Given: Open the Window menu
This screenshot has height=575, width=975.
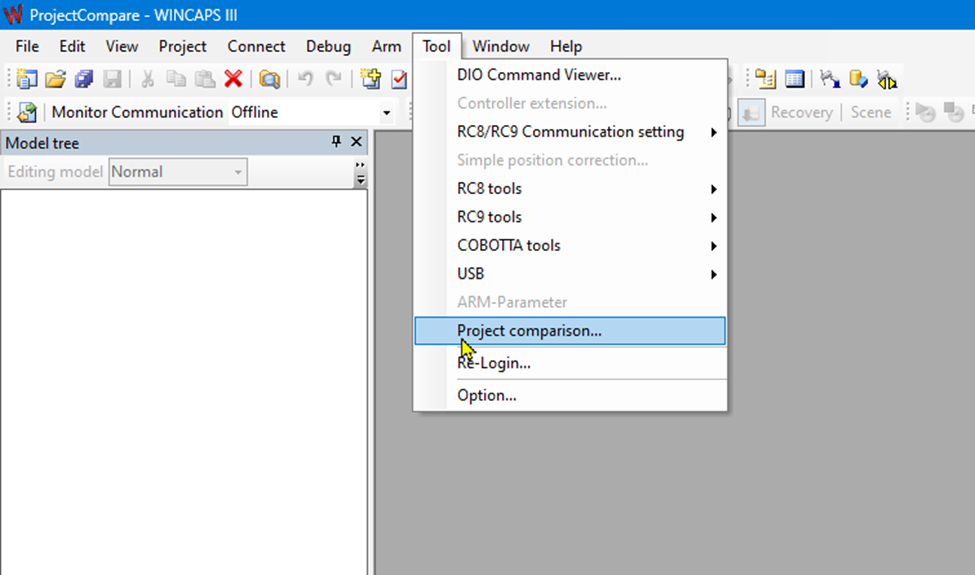Looking at the screenshot, I should point(501,47).
